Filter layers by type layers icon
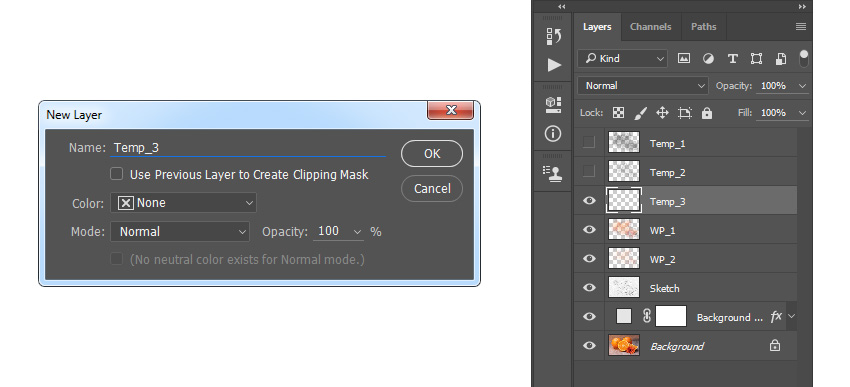This screenshot has width=850, height=387. pyautogui.click(x=732, y=59)
